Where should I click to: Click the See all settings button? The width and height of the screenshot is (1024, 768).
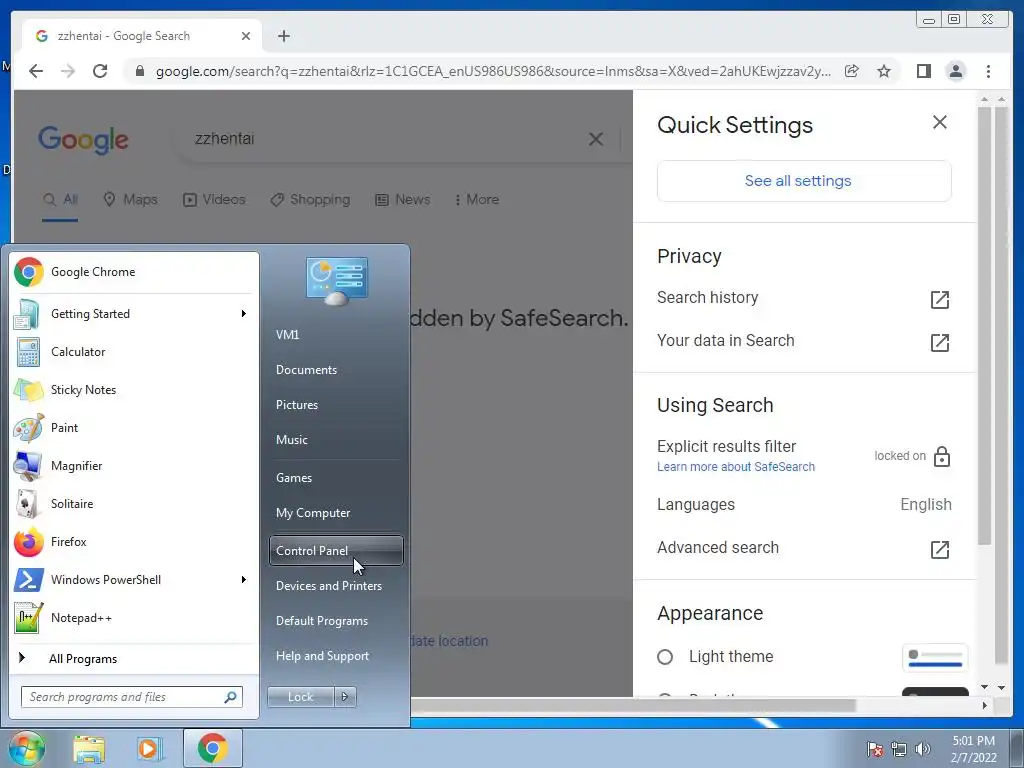(x=804, y=181)
